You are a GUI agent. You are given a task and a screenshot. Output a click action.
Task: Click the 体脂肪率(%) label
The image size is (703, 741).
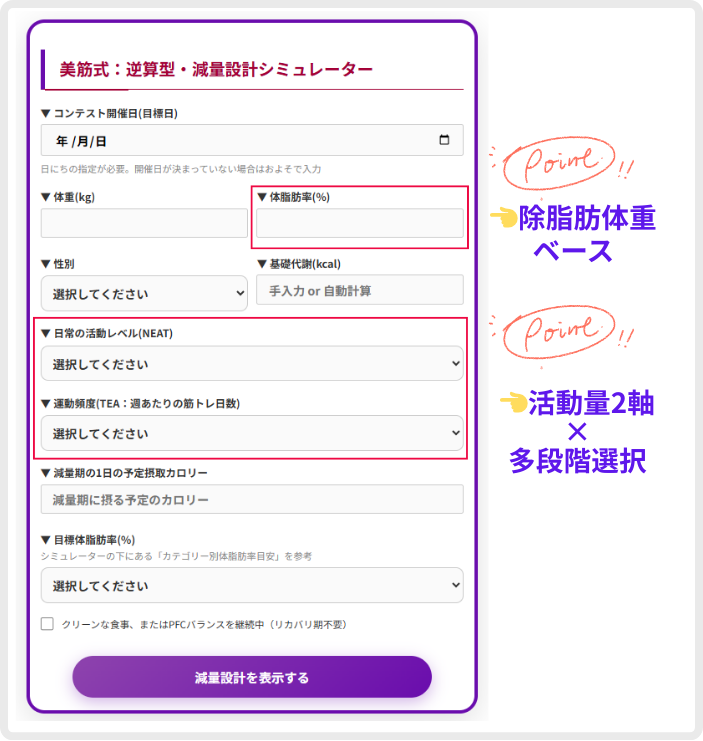coord(293,197)
